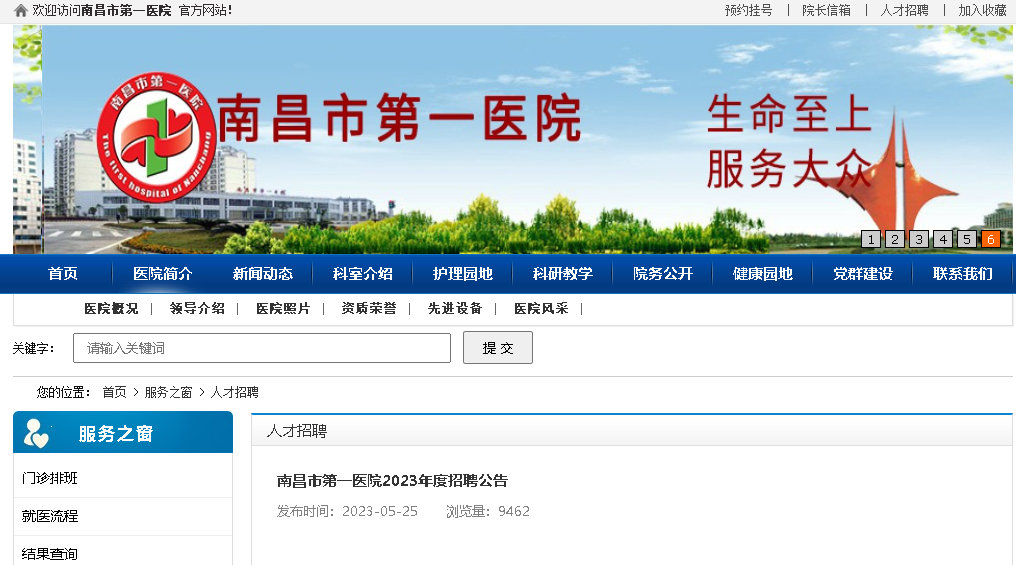The height and width of the screenshot is (565, 1016).
Task: Click 人才招聘 in the breadcrumb
Action: pos(235,392)
